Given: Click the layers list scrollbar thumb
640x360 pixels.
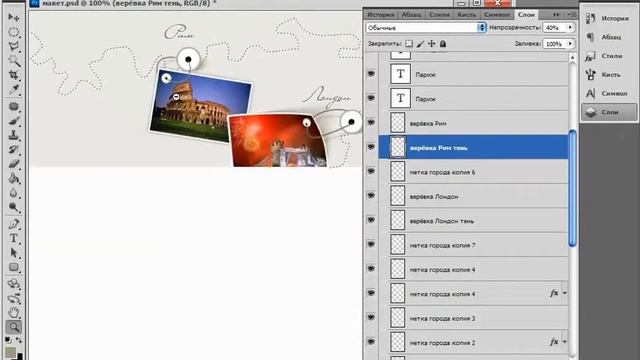Looking at the screenshot, I should tap(572, 188).
